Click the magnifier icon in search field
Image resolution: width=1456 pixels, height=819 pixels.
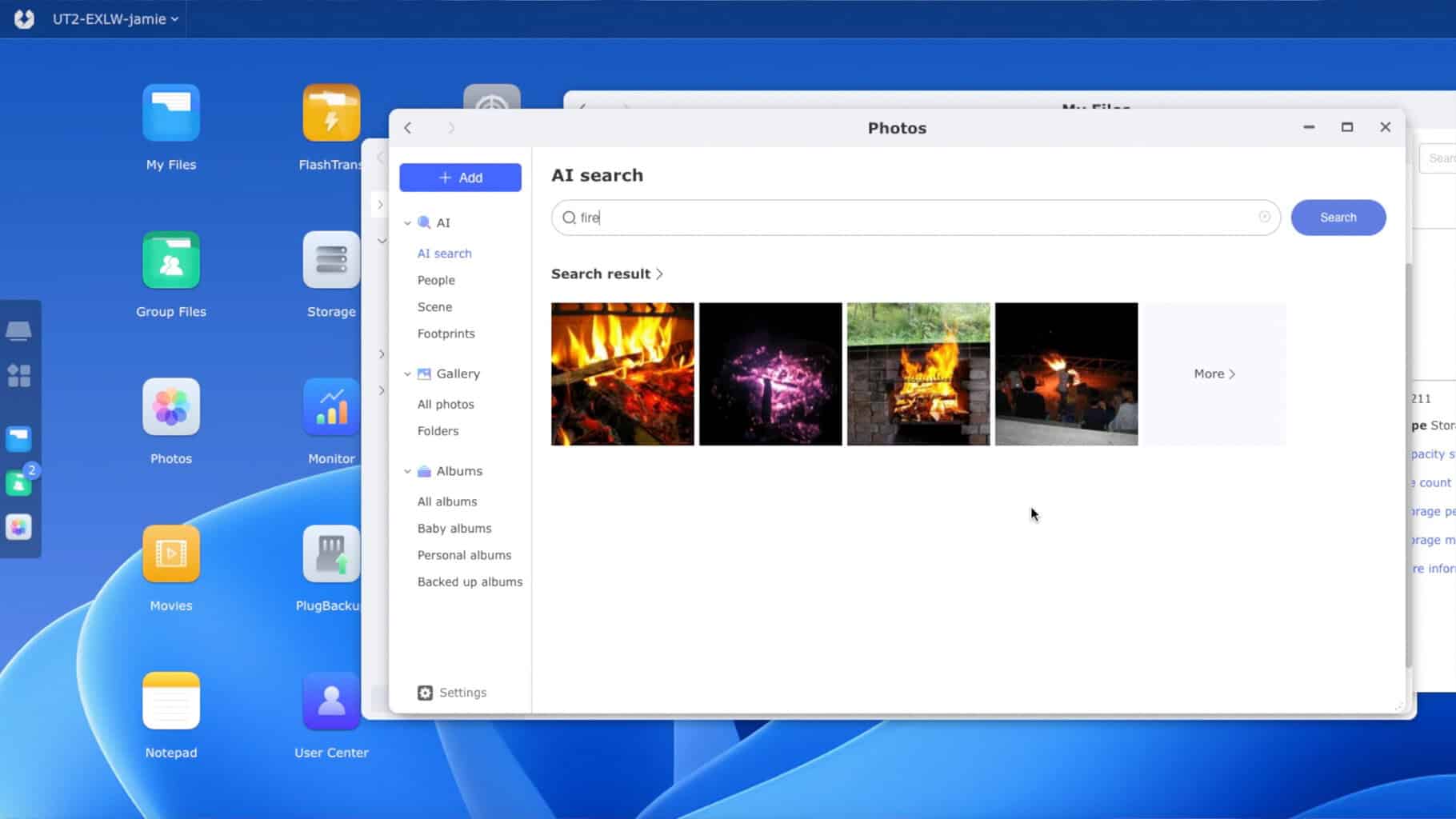click(569, 218)
